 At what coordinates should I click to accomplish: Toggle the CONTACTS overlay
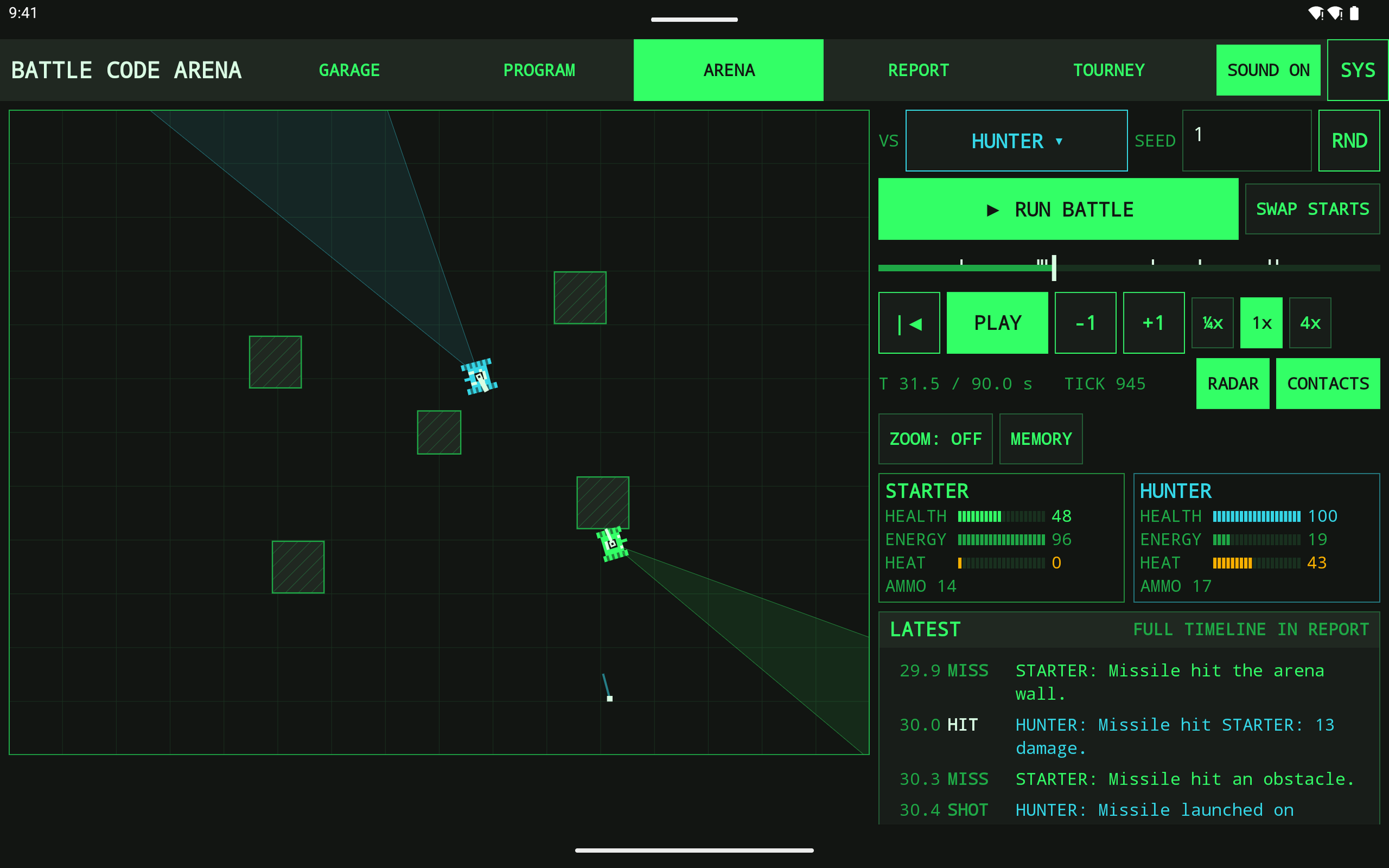pyautogui.click(x=1327, y=384)
